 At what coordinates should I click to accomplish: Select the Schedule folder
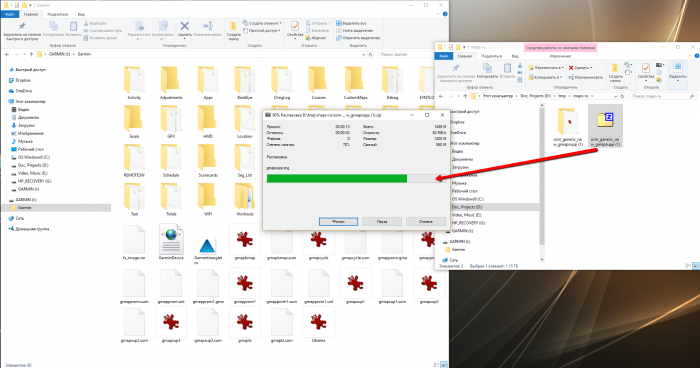tap(171, 161)
